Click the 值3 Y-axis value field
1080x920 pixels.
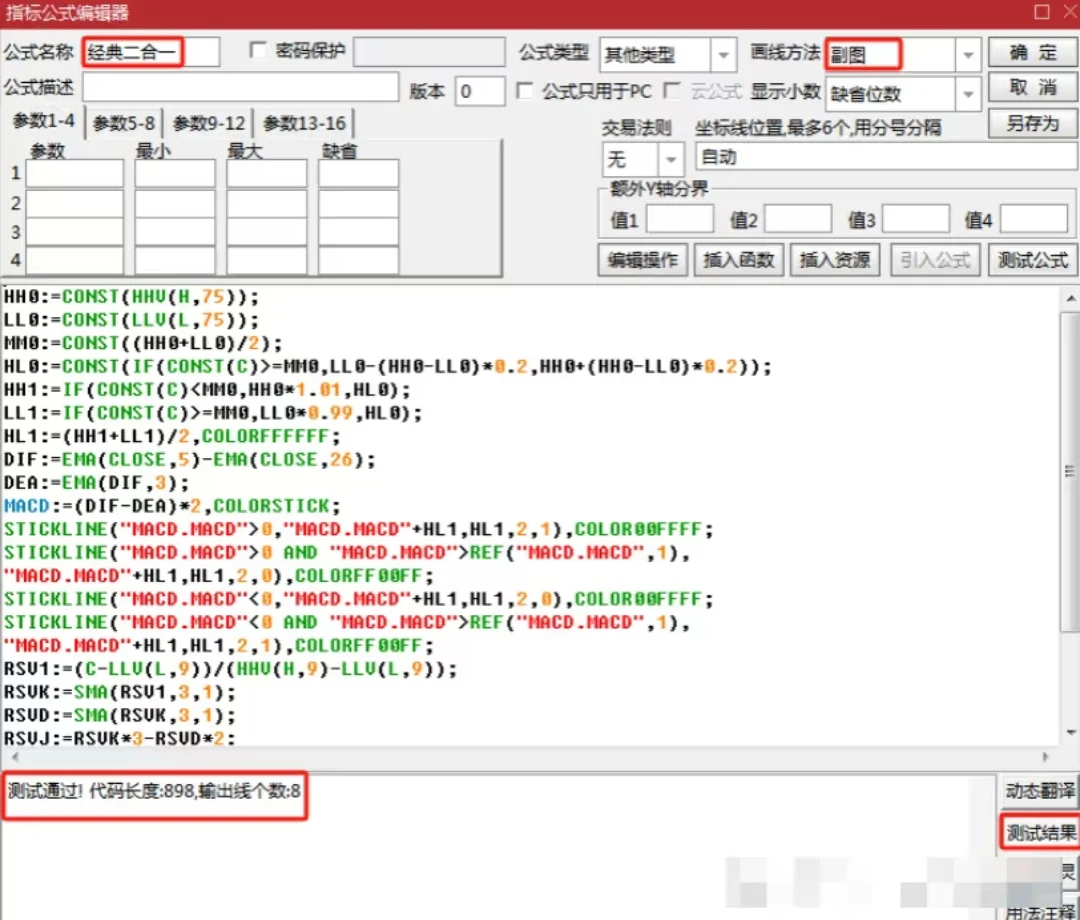[x=915, y=219]
